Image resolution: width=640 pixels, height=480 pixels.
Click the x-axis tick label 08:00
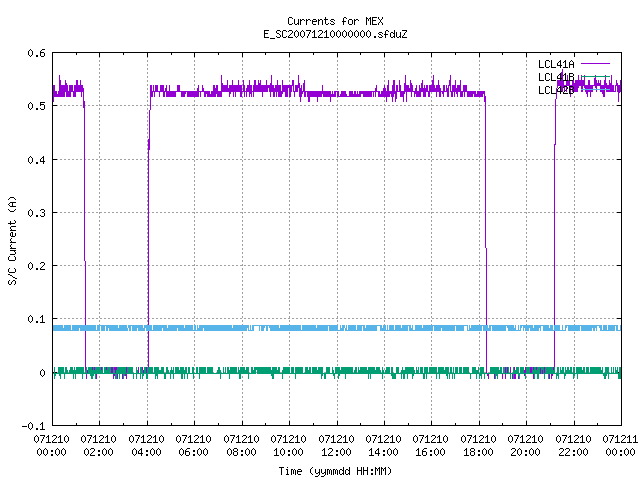[x=241, y=452]
